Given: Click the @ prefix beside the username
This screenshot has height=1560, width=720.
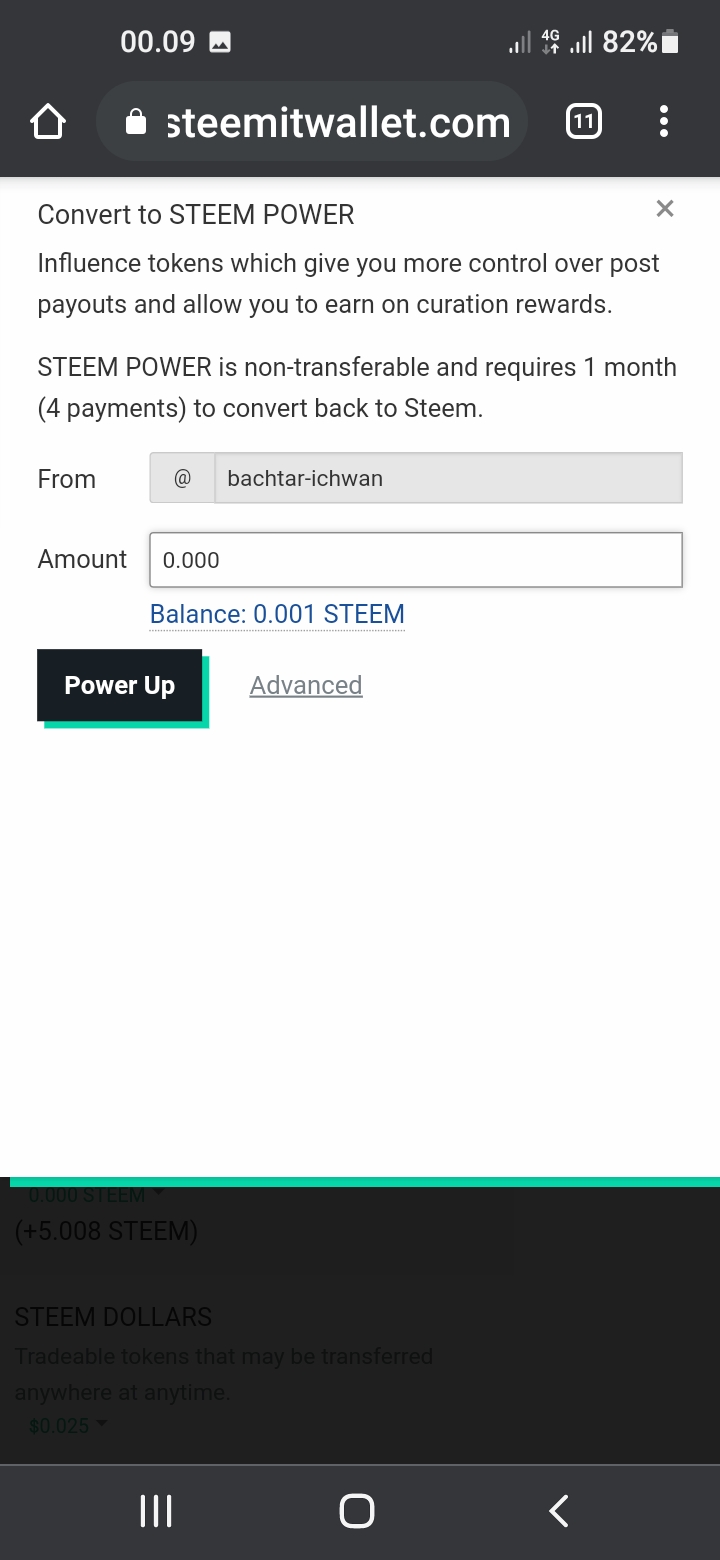Looking at the screenshot, I should pyautogui.click(x=182, y=478).
